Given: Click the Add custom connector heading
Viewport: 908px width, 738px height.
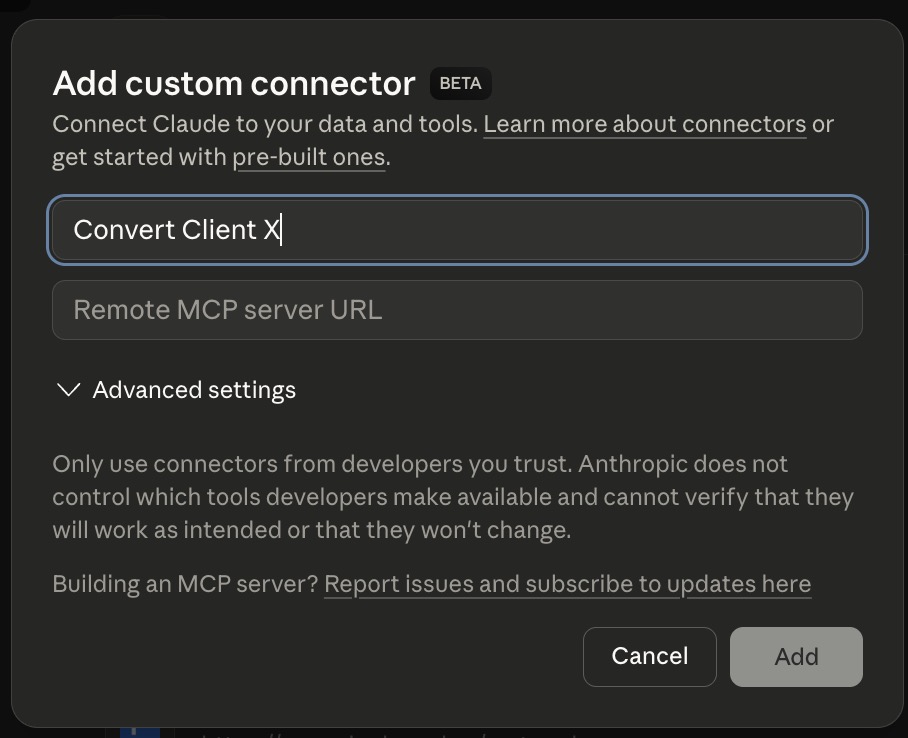Looking at the screenshot, I should [x=233, y=84].
